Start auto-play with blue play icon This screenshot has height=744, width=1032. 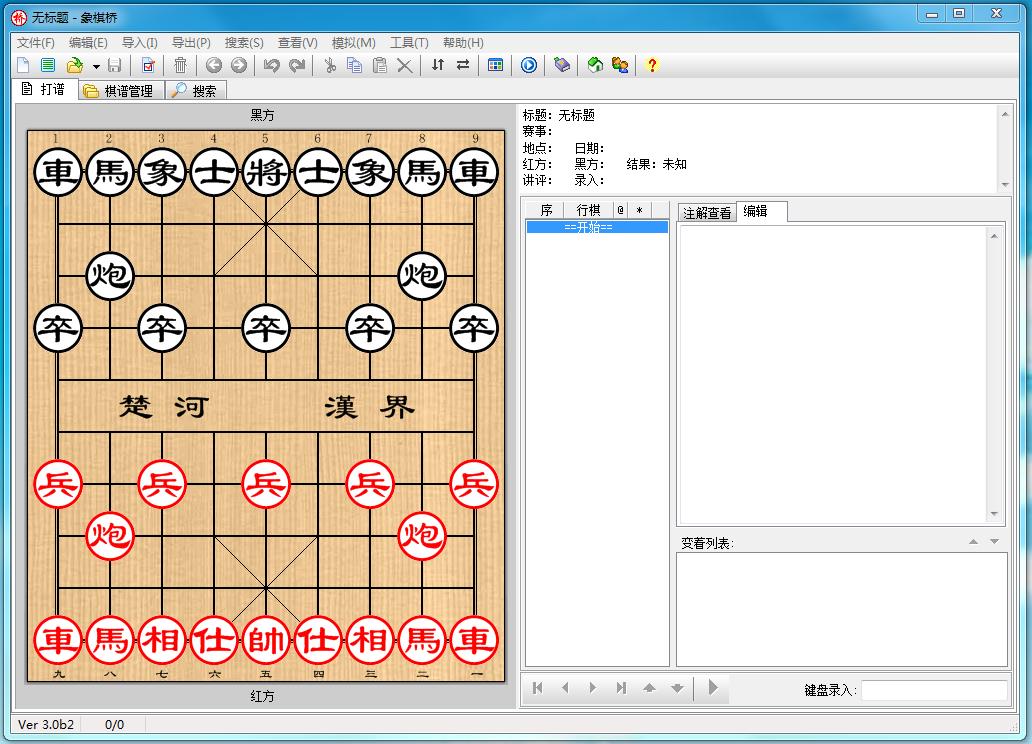pyautogui.click(x=529, y=65)
